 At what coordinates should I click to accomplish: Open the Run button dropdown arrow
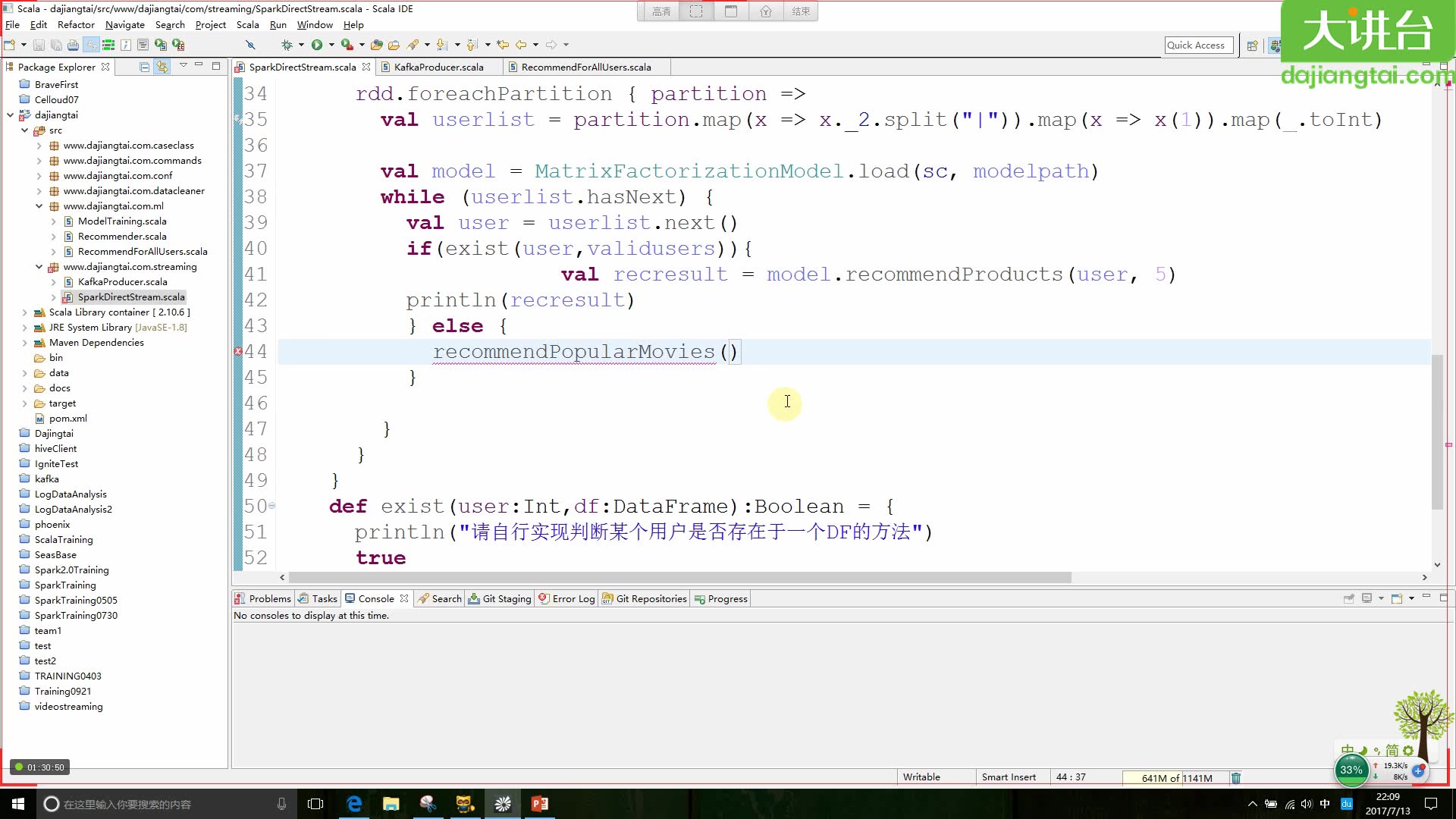click(x=331, y=45)
